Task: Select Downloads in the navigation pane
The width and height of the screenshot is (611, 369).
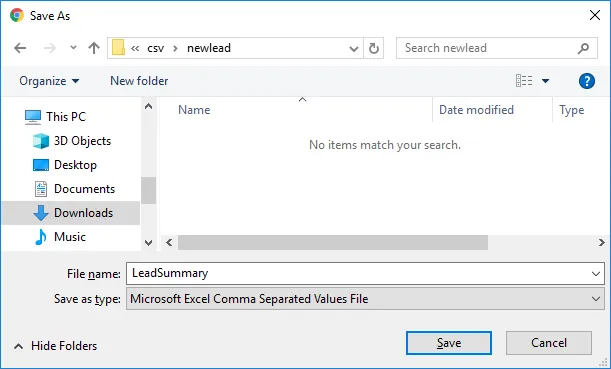Action: (71, 213)
